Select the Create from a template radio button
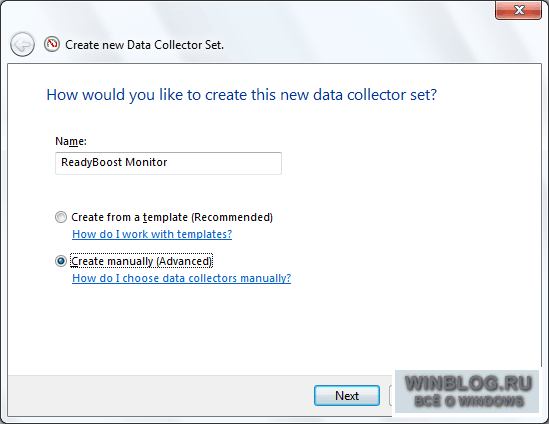549x424 pixels. [61, 217]
